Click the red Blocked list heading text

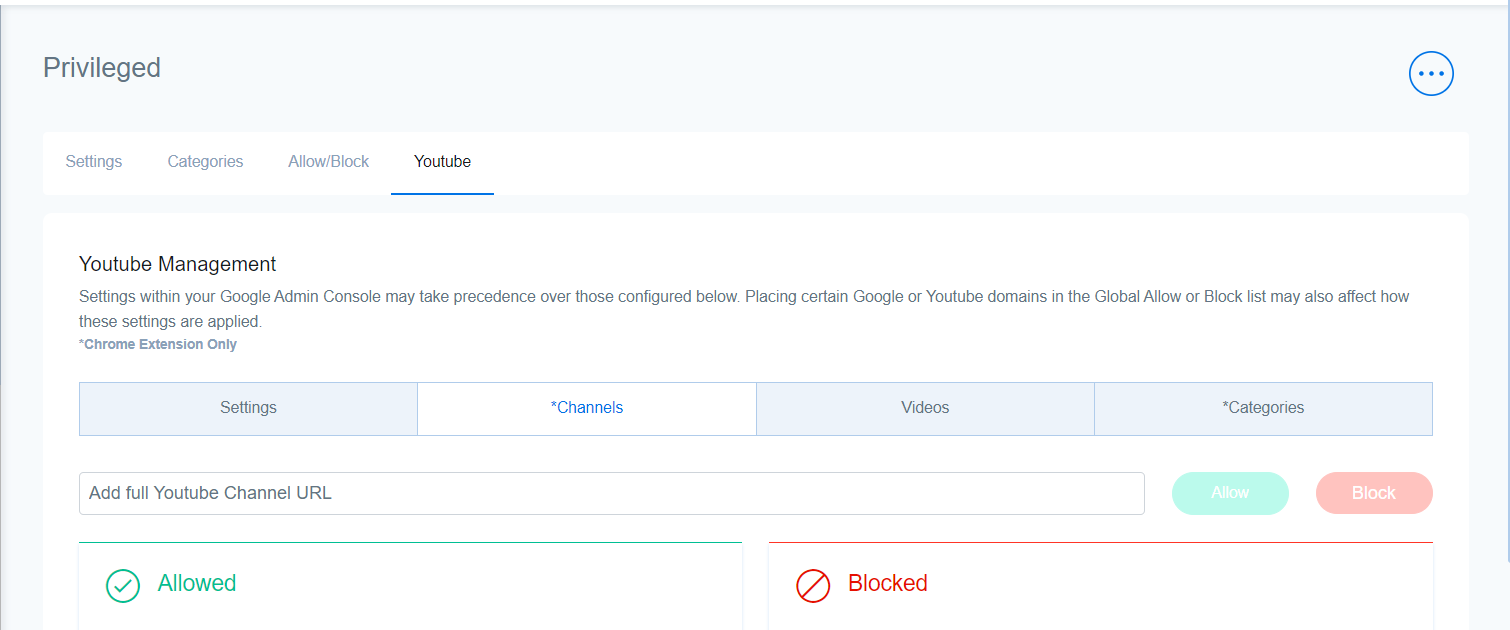coord(888,583)
